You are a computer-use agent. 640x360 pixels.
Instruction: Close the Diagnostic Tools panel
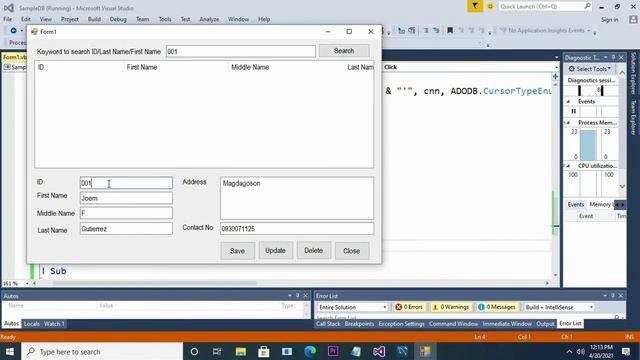(x=621, y=58)
